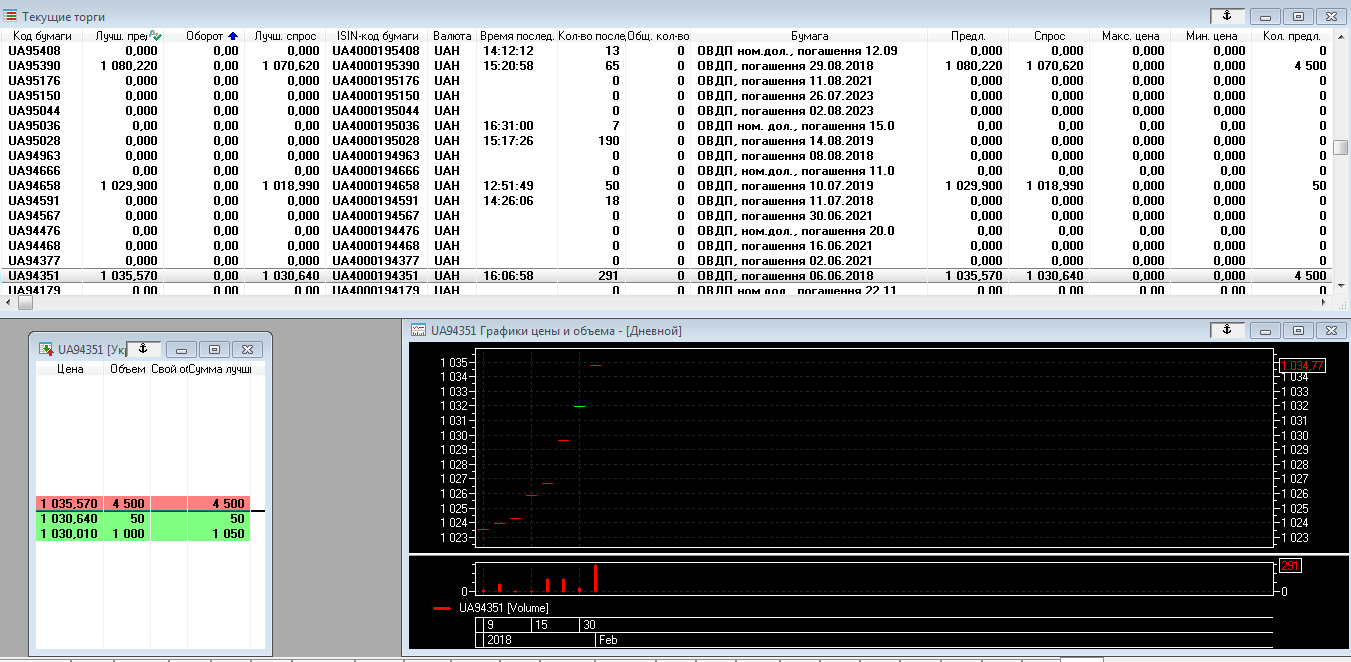Click the Валюта column header

pos(453,36)
